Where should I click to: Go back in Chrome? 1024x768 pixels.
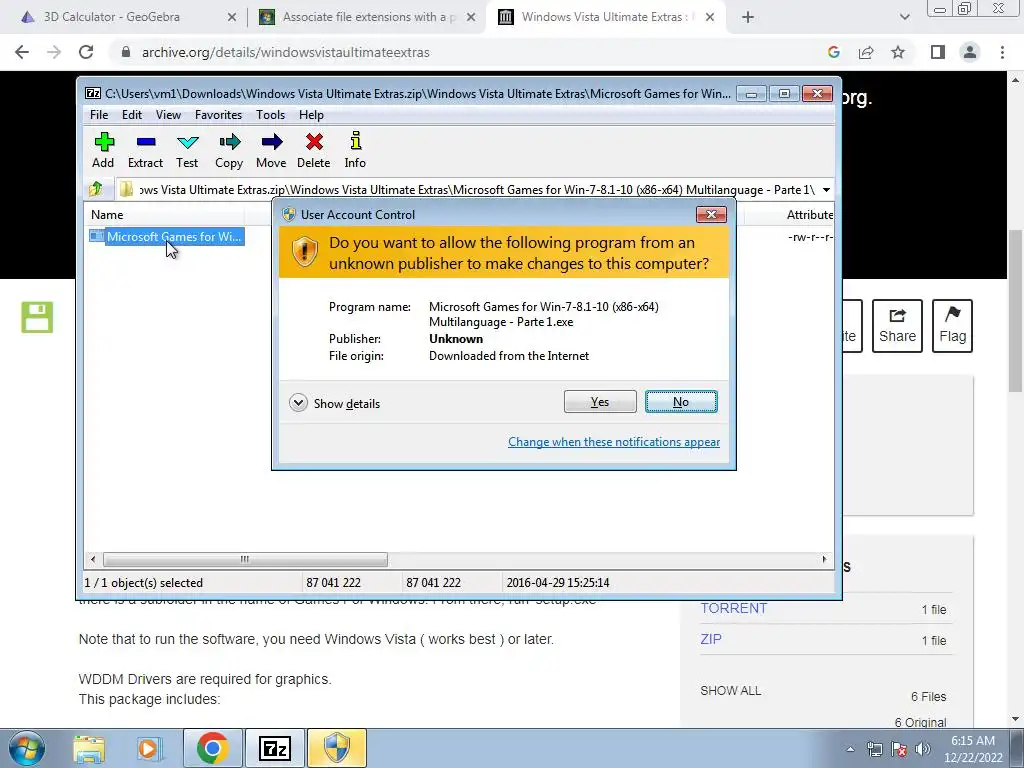pyautogui.click(x=22, y=52)
